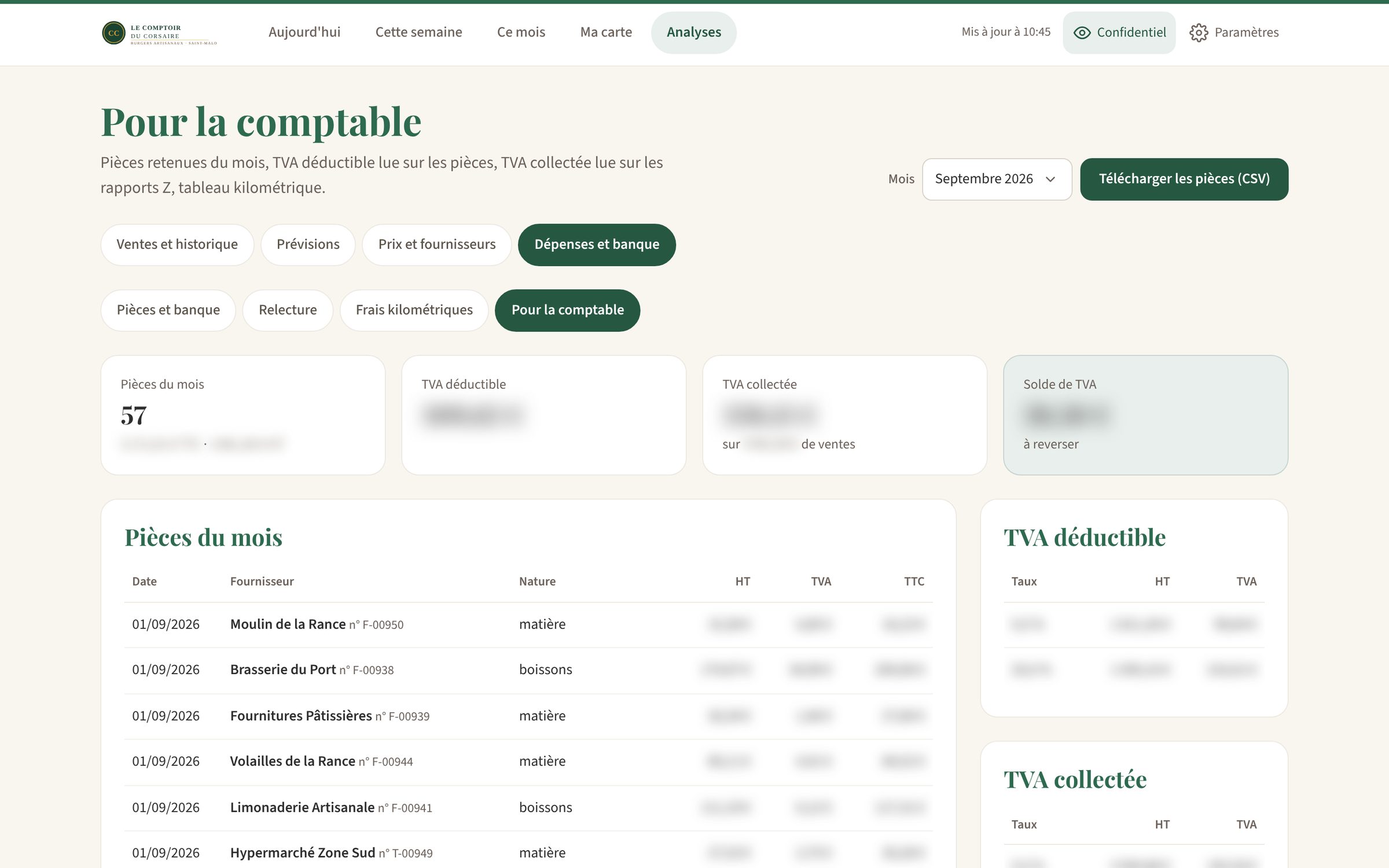Download pieces with Télécharger les pièces (CSV)
Viewport: 1389px width, 868px height.
click(1184, 179)
